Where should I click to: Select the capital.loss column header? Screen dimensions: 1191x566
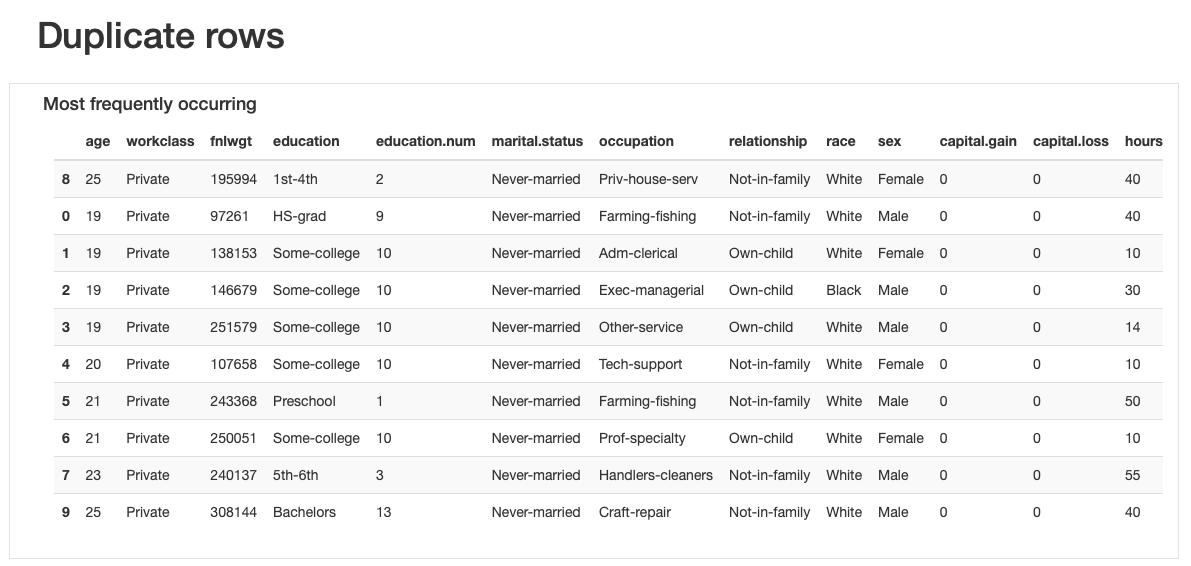point(1070,142)
